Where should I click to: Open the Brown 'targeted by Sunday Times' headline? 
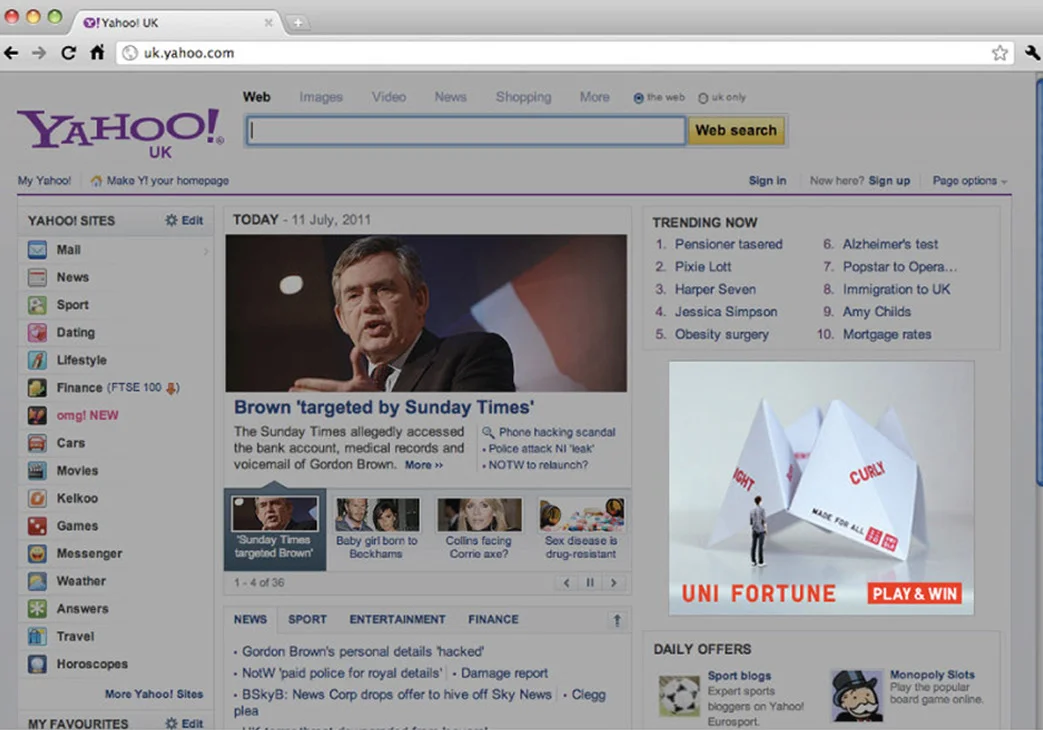[x=384, y=407]
